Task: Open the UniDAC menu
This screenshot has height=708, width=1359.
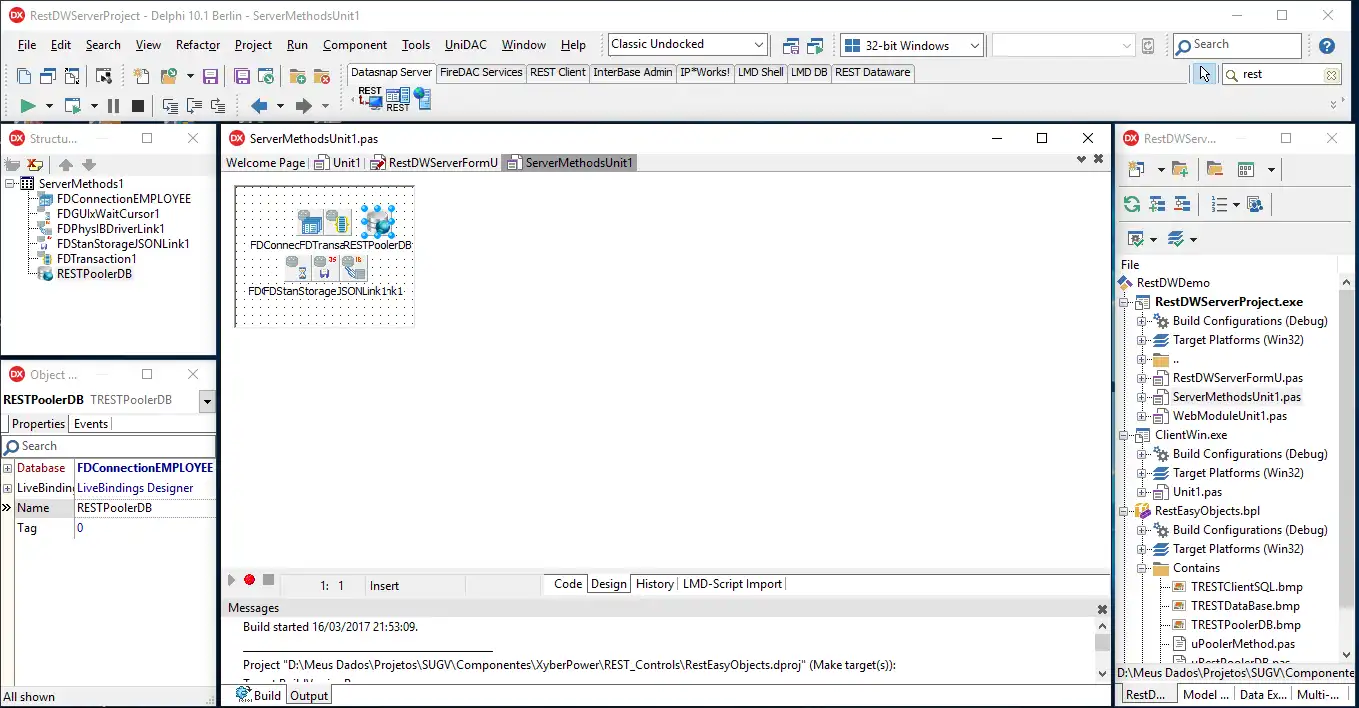Action: [467, 45]
